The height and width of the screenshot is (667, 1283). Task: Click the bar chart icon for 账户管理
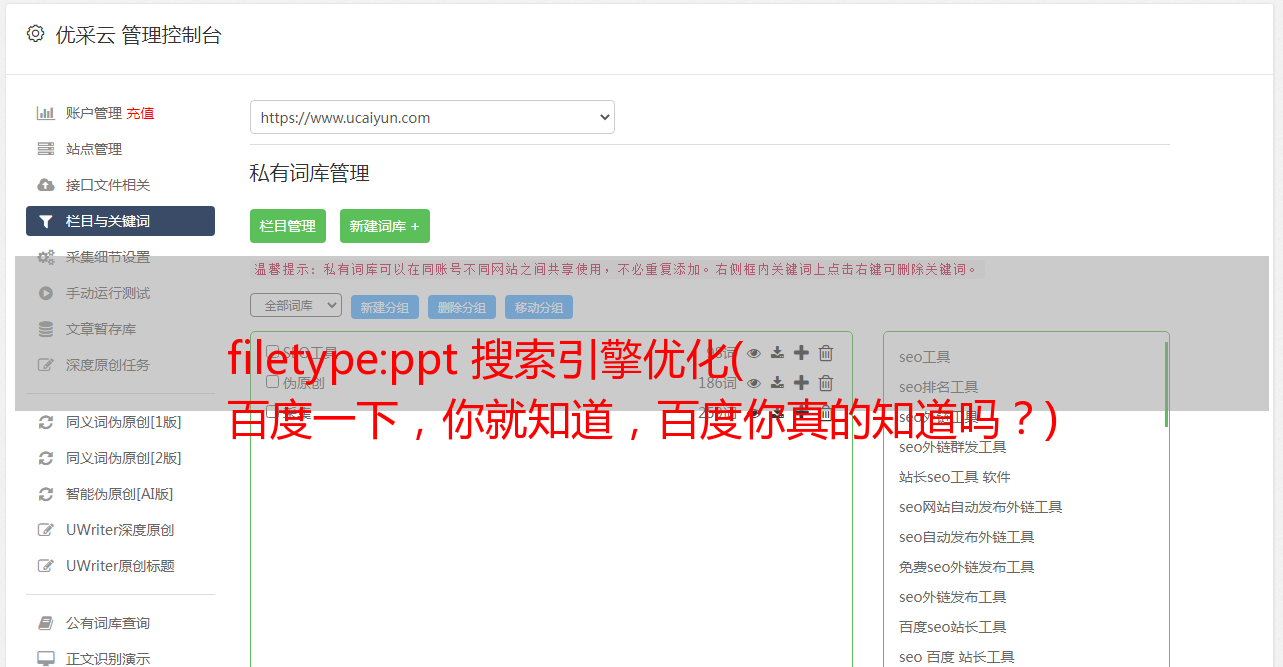45,113
